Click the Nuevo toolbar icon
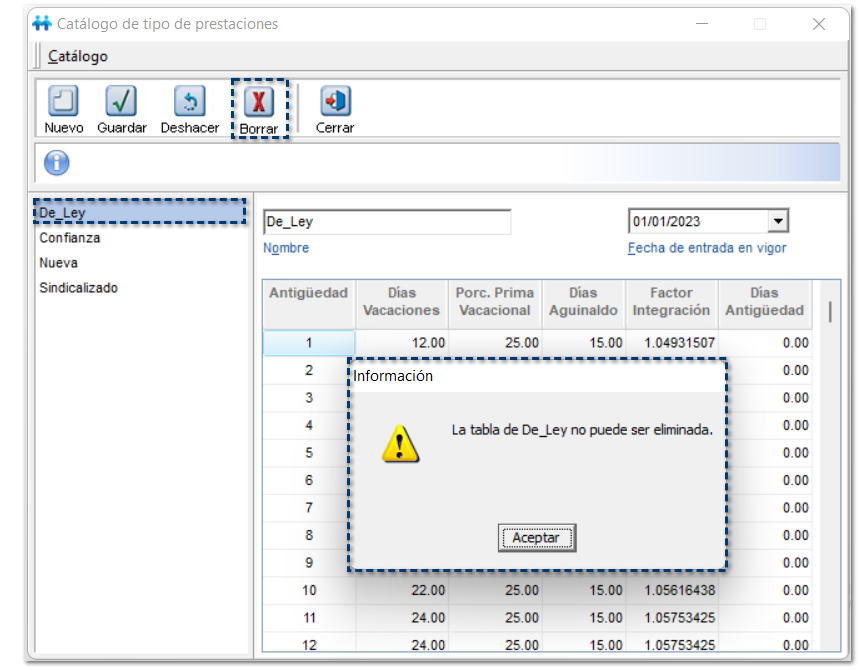The image size is (860, 670). (x=63, y=102)
